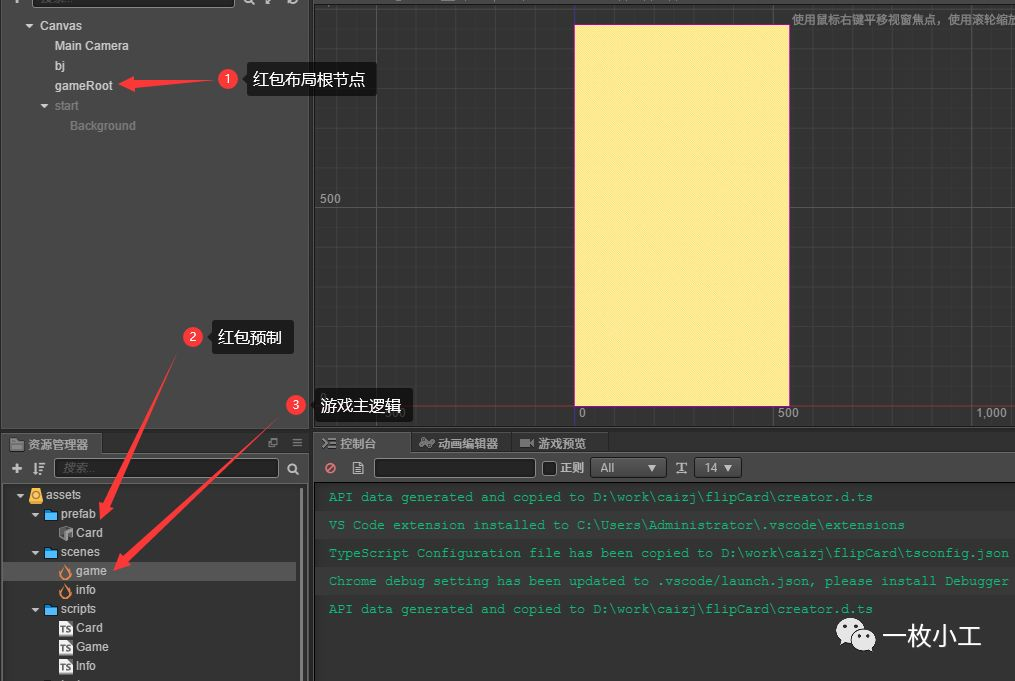Collapse the assets root folder
This screenshot has width=1015, height=681.
[21, 495]
